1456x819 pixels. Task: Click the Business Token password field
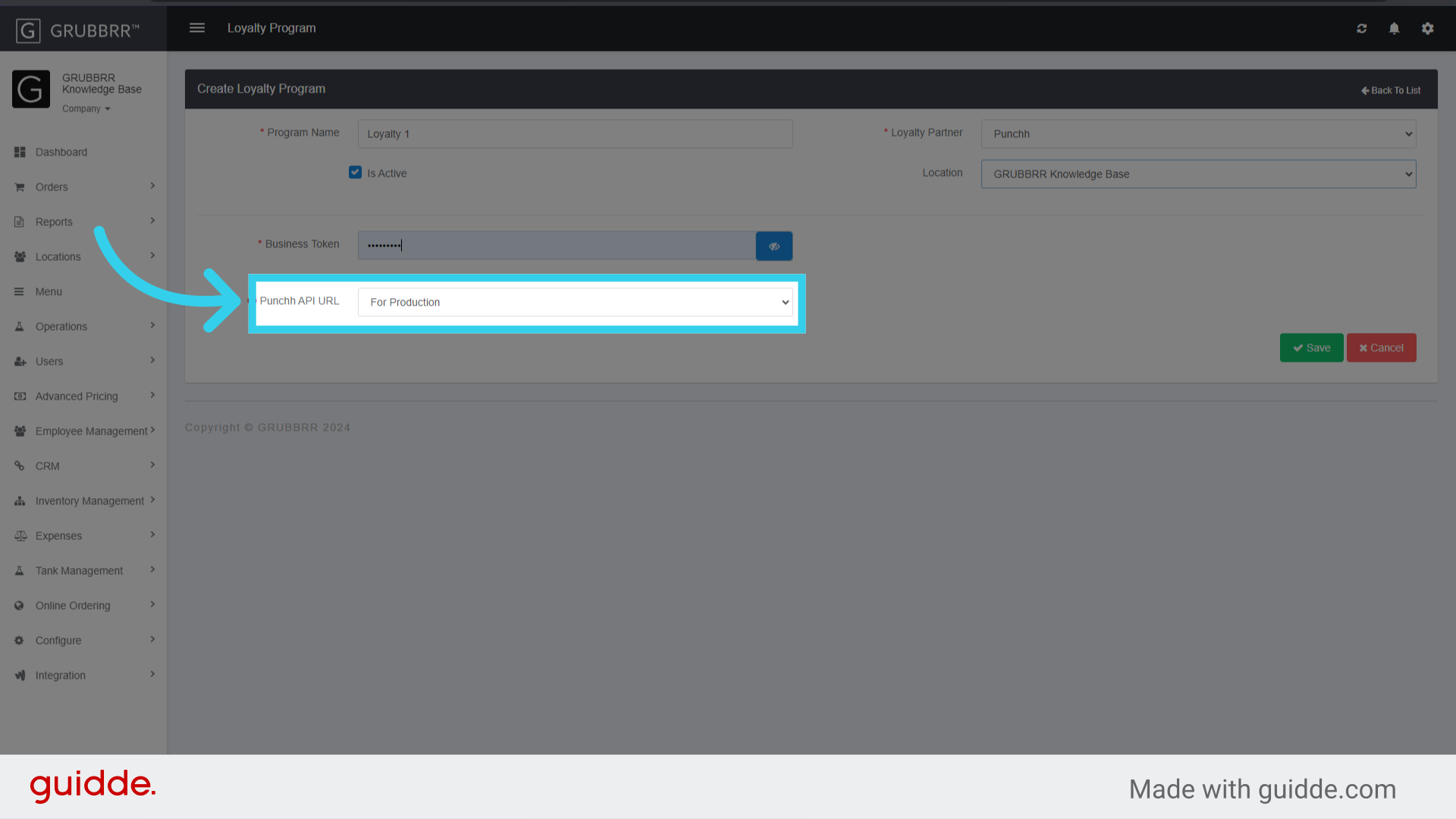click(x=557, y=246)
